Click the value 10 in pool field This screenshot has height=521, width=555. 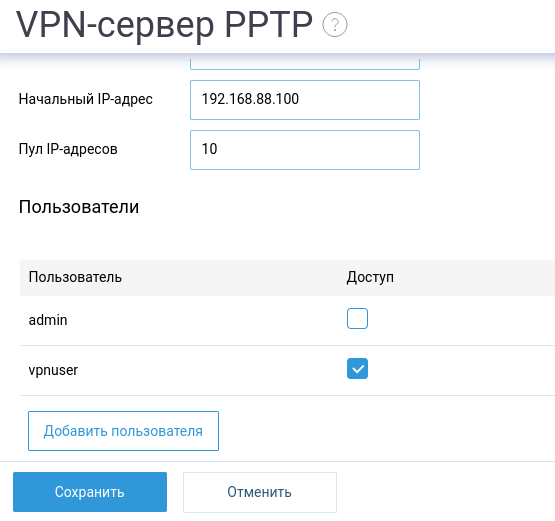pyautogui.click(x=209, y=149)
